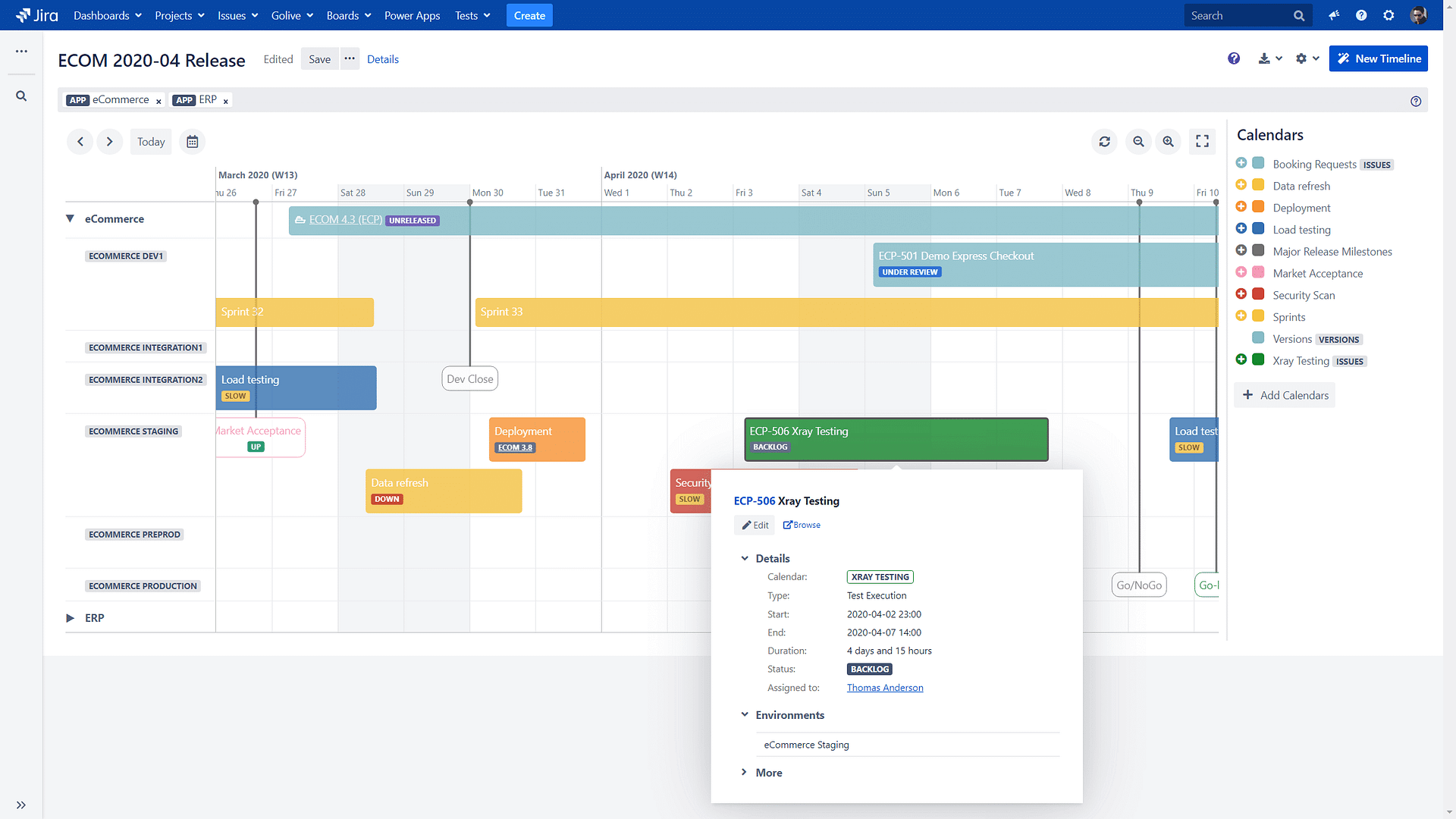Click the Deployment calendar color swatch

(x=1257, y=207)
